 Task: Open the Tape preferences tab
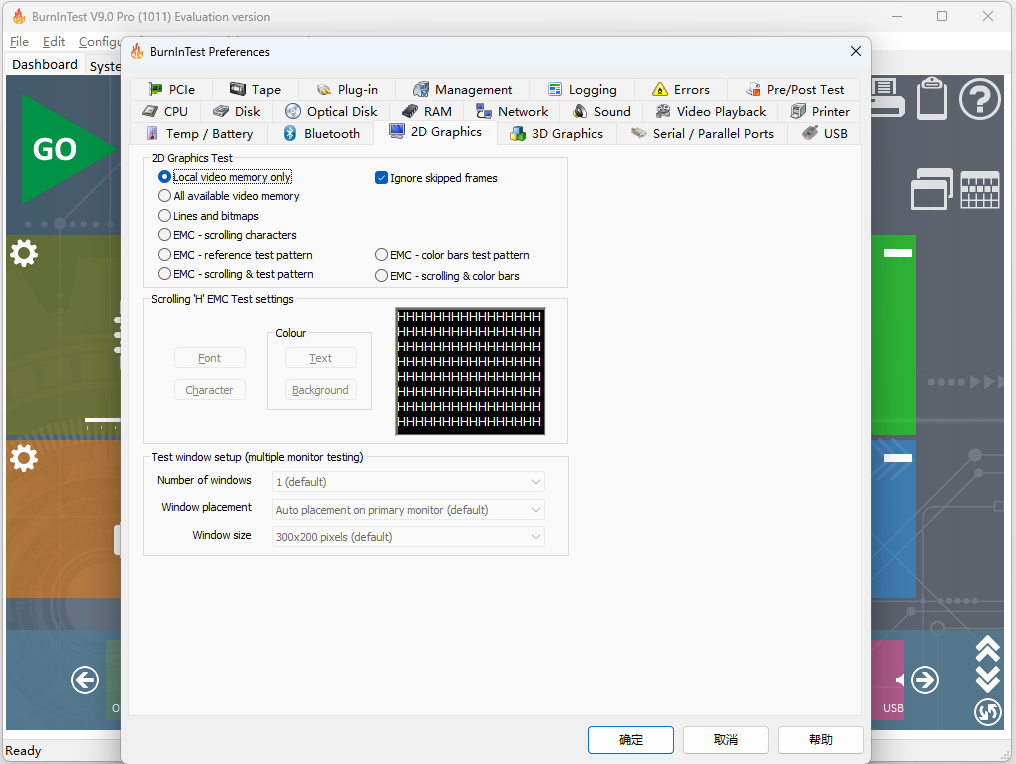point(255,89)
